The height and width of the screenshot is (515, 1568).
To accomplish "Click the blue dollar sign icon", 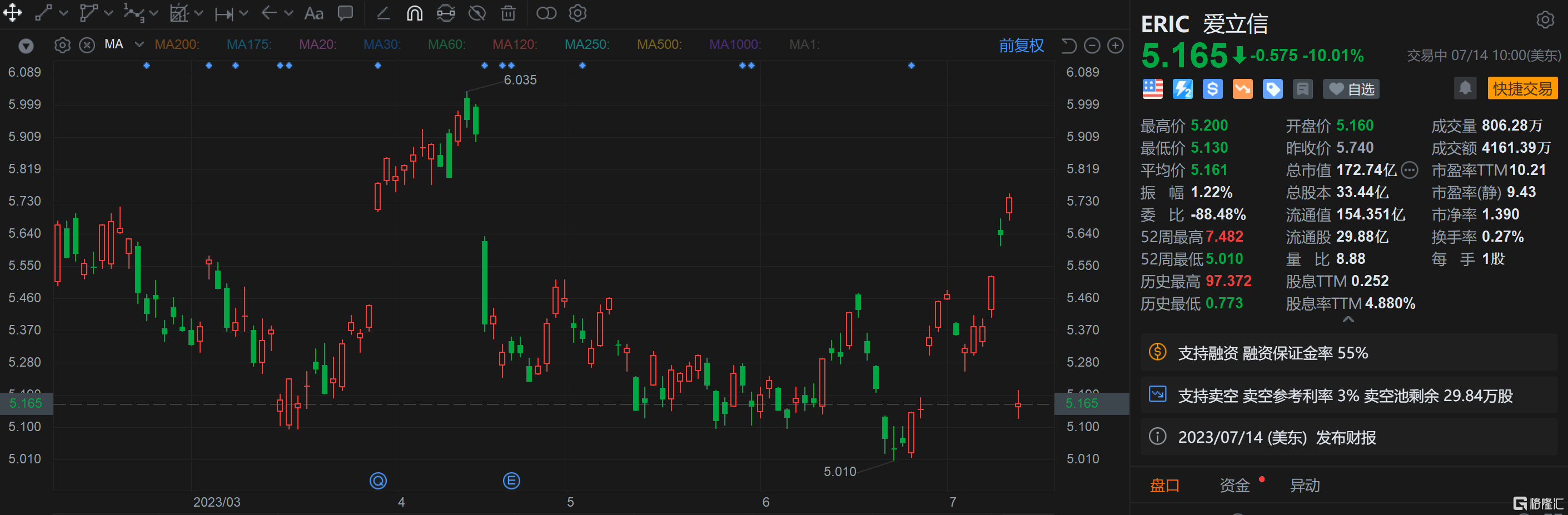I will tap(1212, 89).
